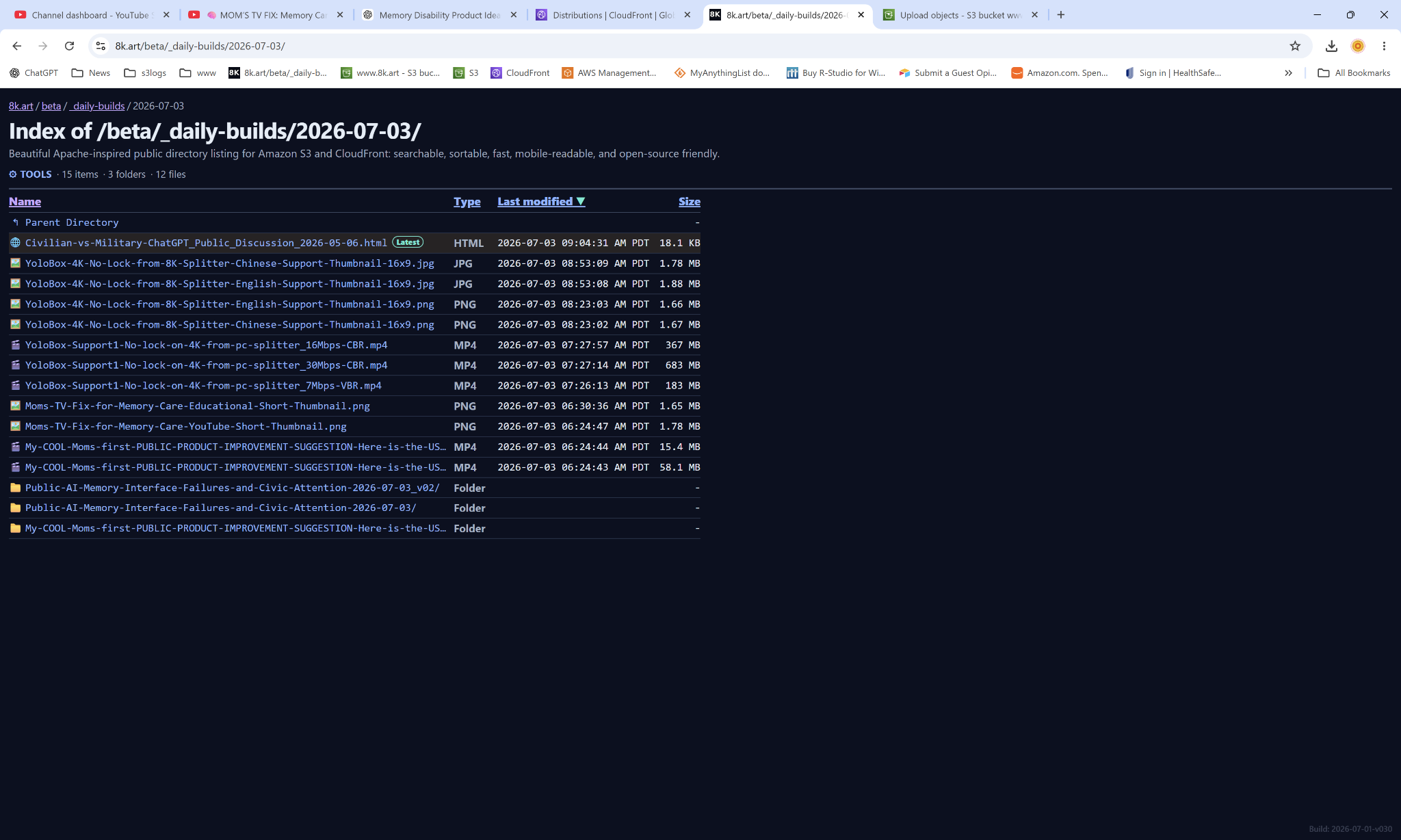
Task: Open site information icon in address bar
Action: (x=101, y=46)
